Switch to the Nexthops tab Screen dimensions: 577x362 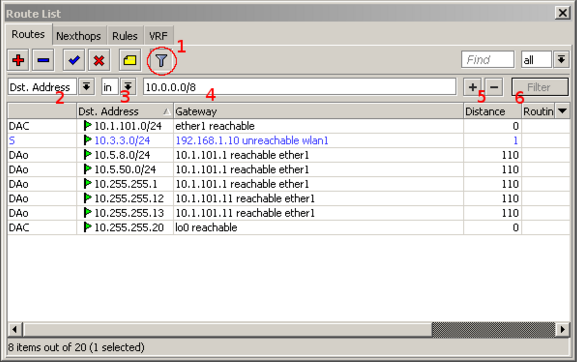[x=78, y=36]
